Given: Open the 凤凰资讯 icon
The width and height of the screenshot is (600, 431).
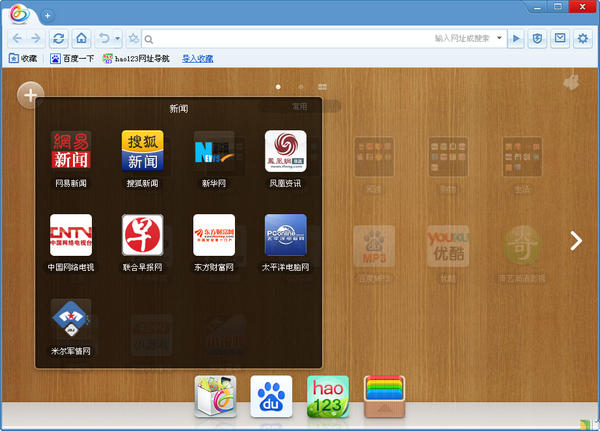Looking at the screenshot, I should pyautogui.click(x=285, y=151).
